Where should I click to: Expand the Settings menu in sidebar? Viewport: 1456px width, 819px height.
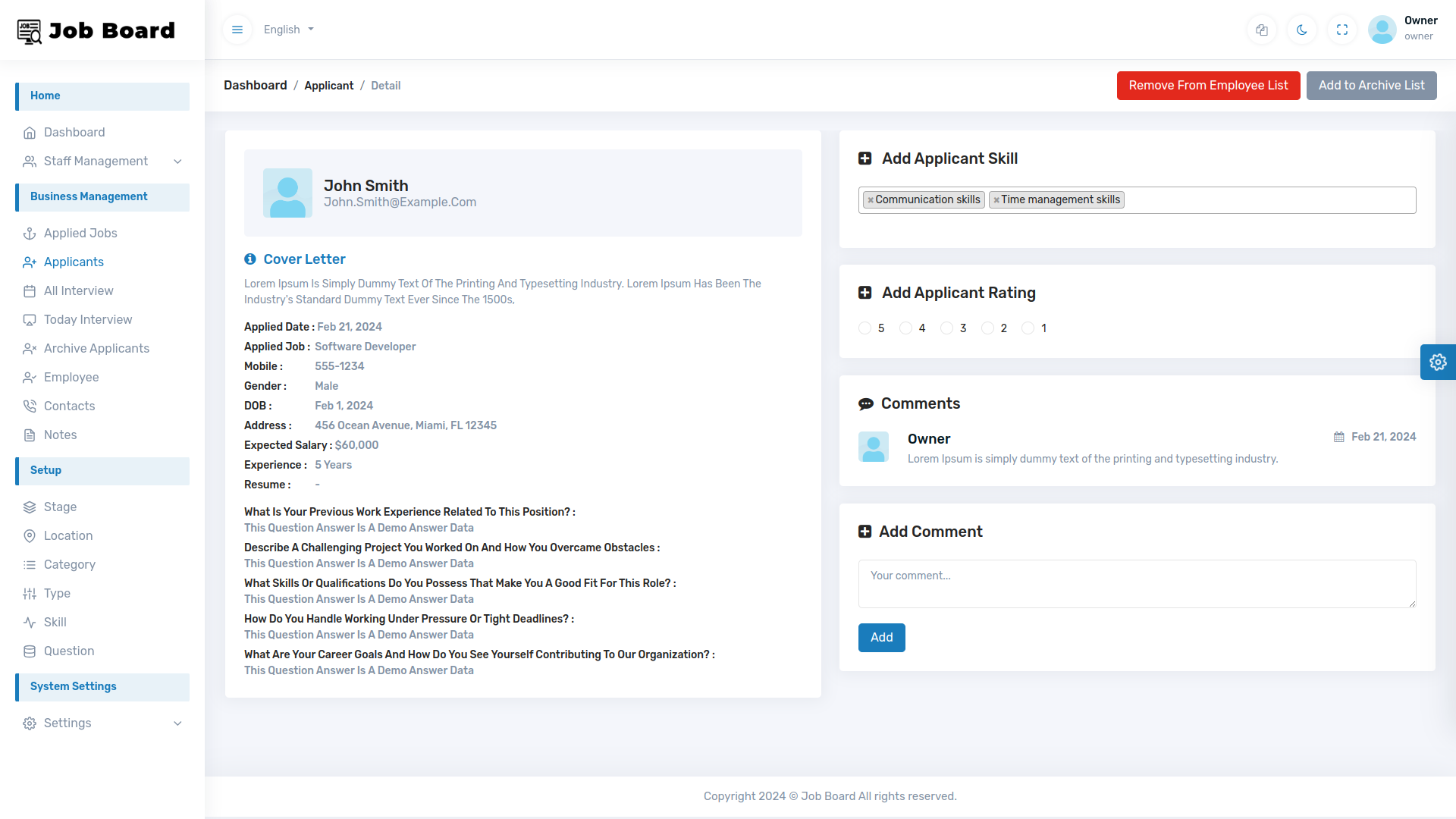point(67,723)
